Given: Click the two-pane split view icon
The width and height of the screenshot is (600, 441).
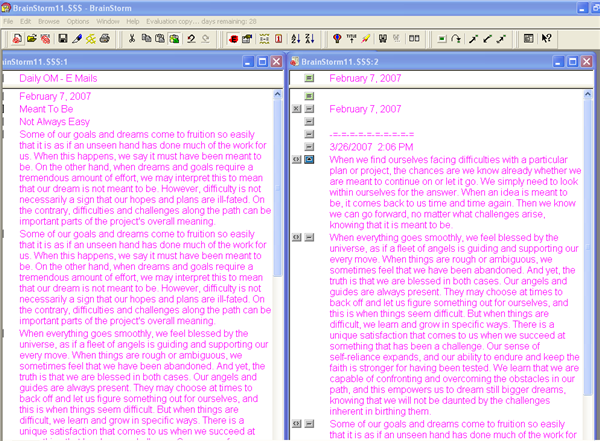Looking at the screenshot, I should click(414, 39).
